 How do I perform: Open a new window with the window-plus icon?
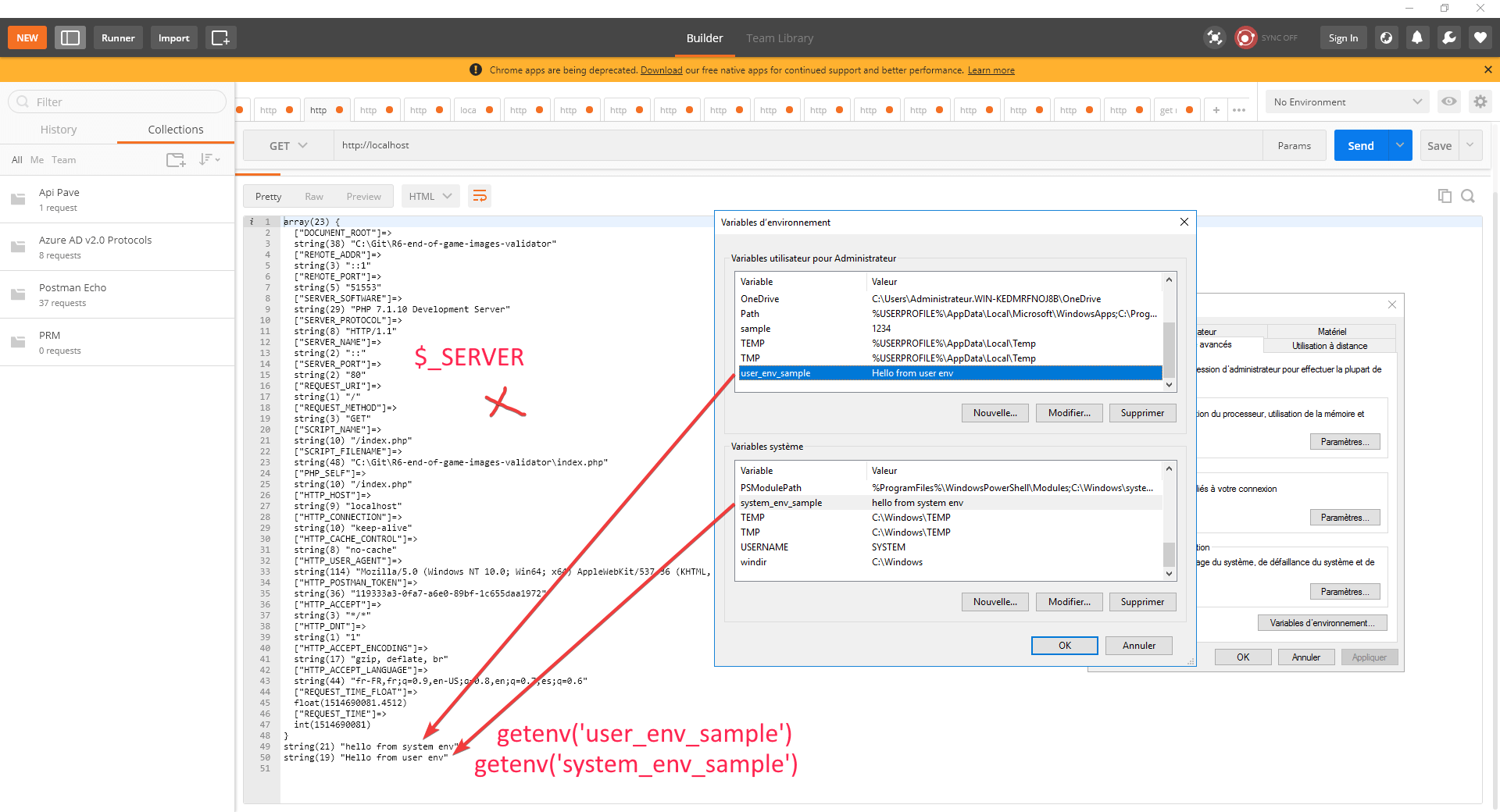pyautogui.click(x=220, y=37)
